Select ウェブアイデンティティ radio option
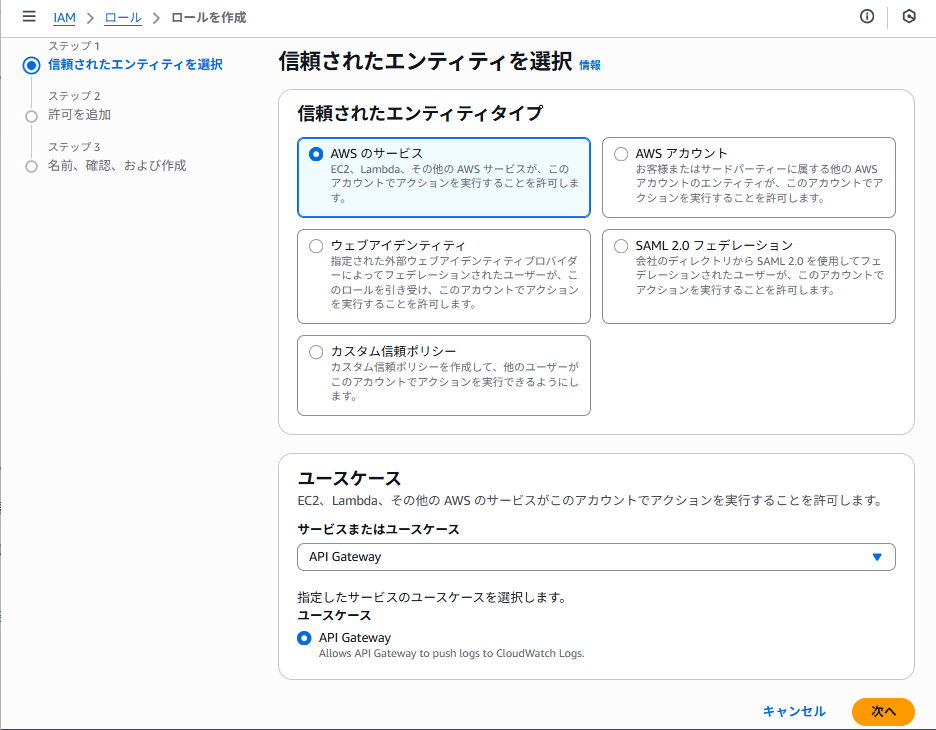The height and width of the screenshot is (730, 936). [316, 246]
